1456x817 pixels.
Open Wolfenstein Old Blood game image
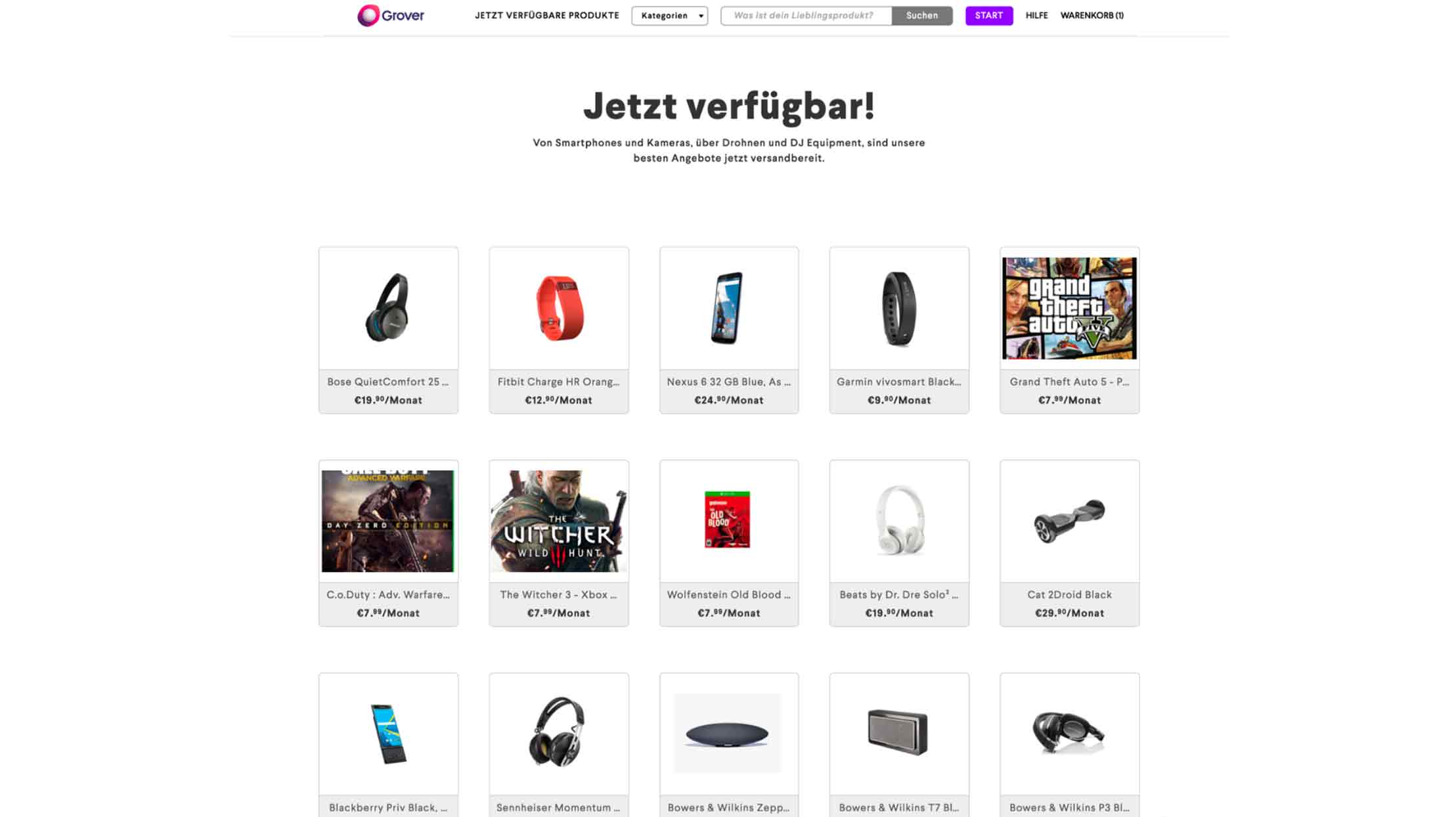coord(728,519)
